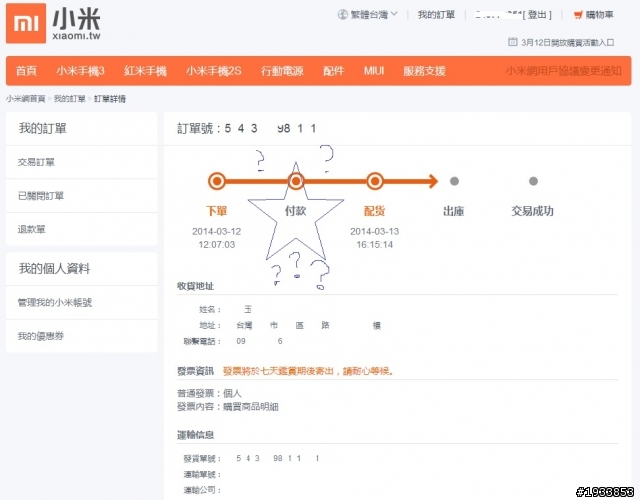Click the 運輸信息 section heading
640x500 pixels.
click(196, 435)
